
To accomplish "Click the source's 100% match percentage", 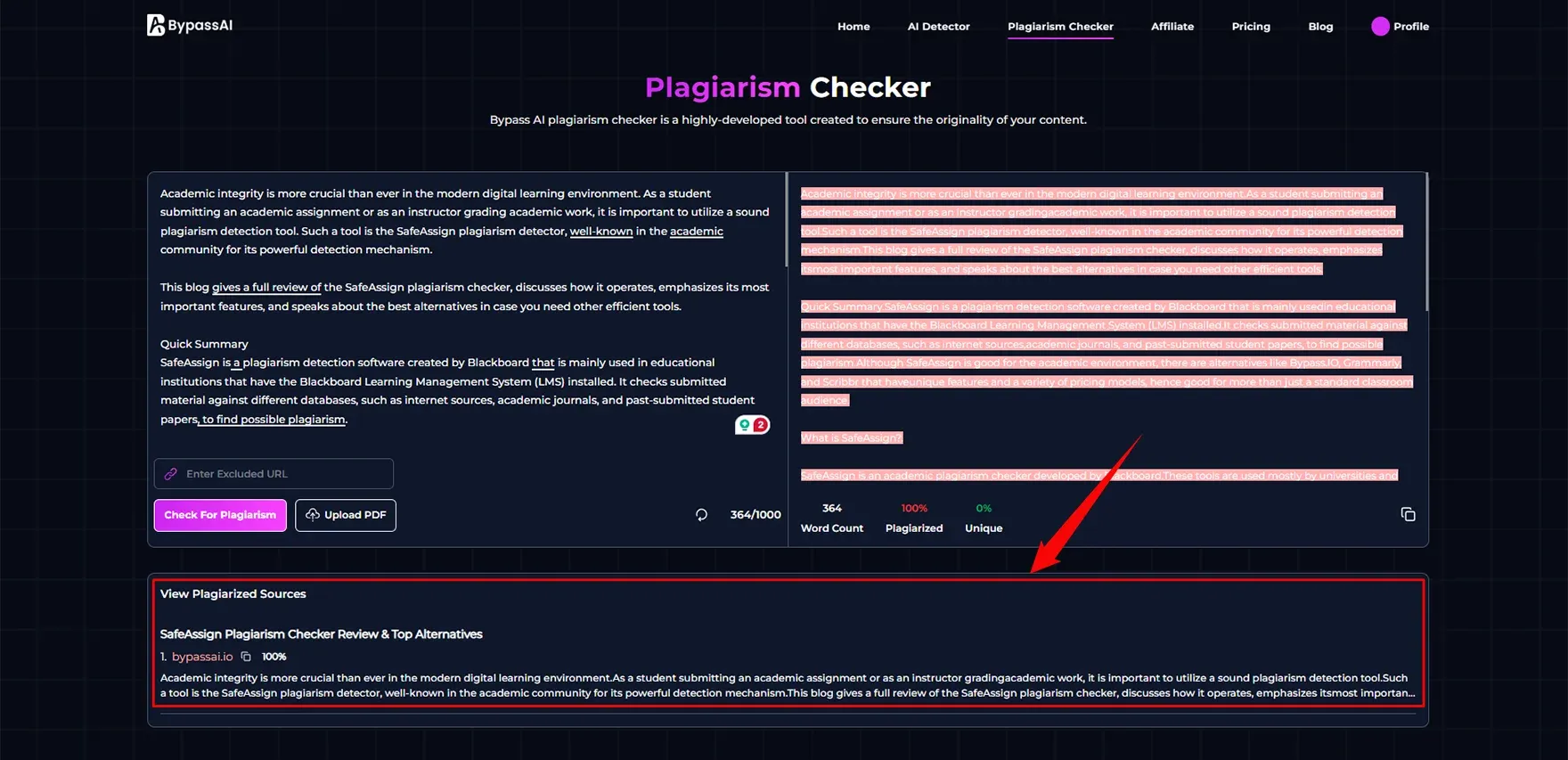I will 274,657.
